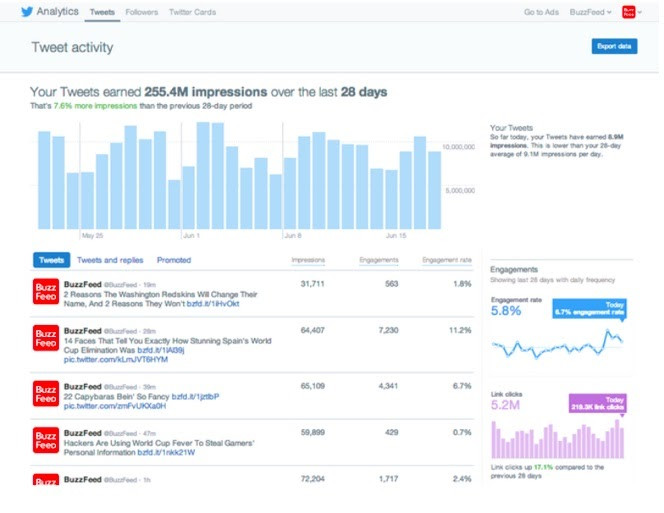Click the 7.6% more impressions text
Viewport: 664px width, 513px height.
point(95,106)
